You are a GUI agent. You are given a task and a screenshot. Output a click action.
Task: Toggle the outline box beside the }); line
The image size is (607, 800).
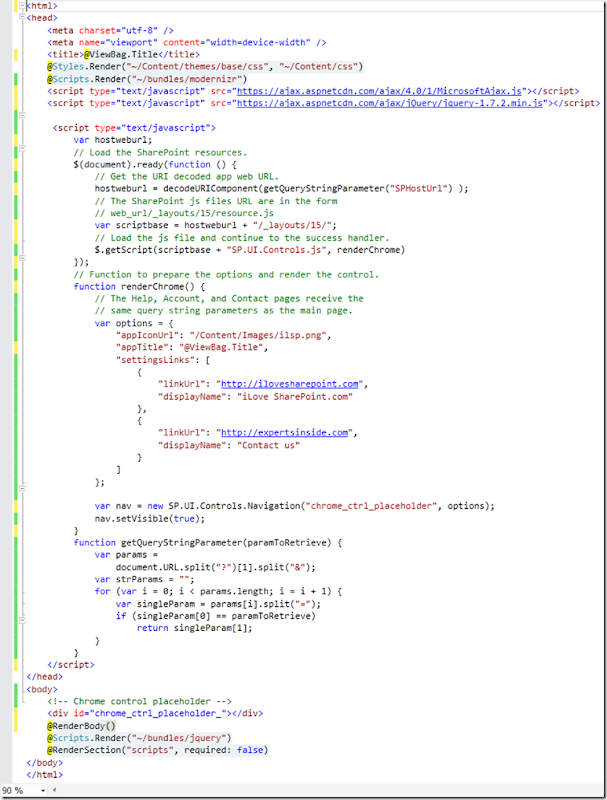[22, 258]
